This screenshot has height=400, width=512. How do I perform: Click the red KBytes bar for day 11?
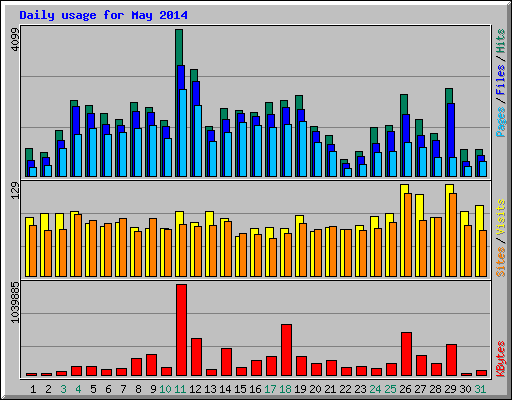coord(182,330)
